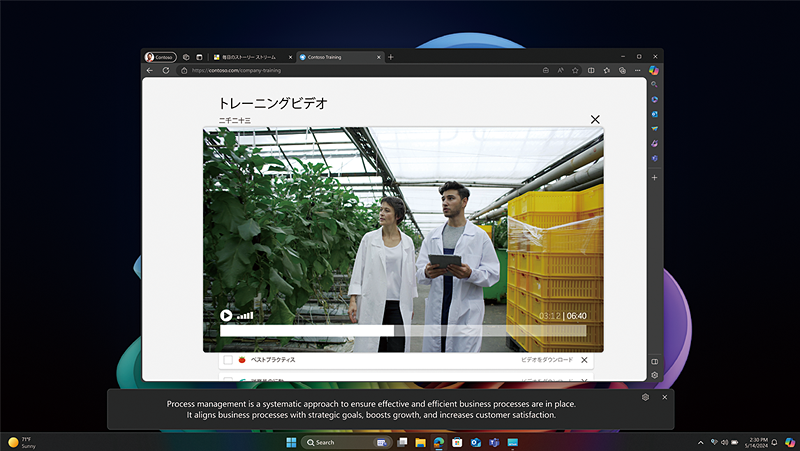Toggle the sidebar panel layout icon
The image size is (800, 451).
tap(655, 362)
